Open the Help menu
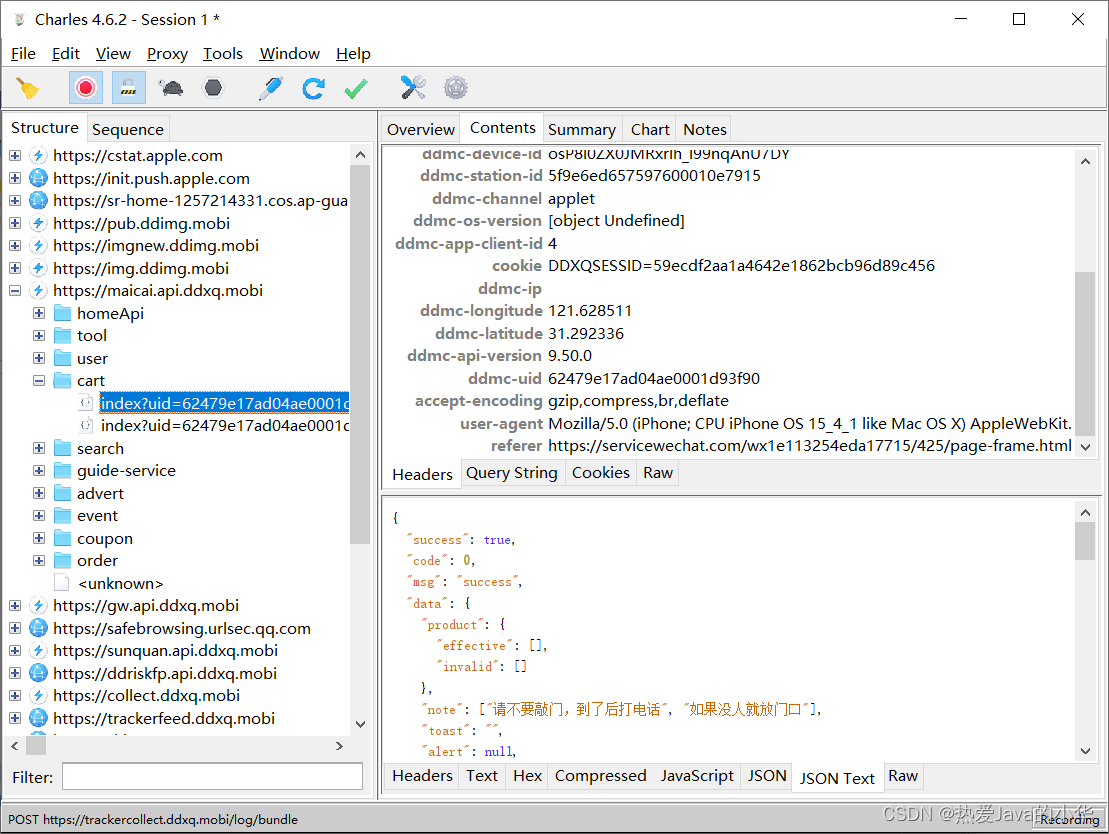 (x=353, y=54)
